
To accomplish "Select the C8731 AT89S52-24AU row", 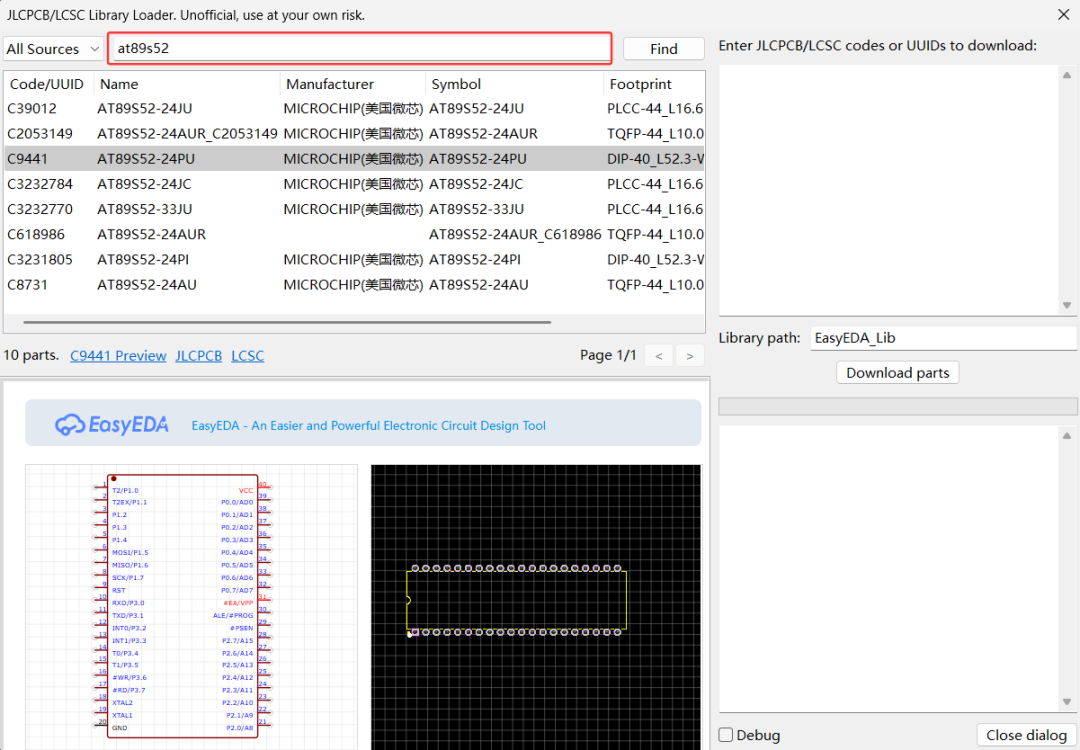I will click(355, 284).
